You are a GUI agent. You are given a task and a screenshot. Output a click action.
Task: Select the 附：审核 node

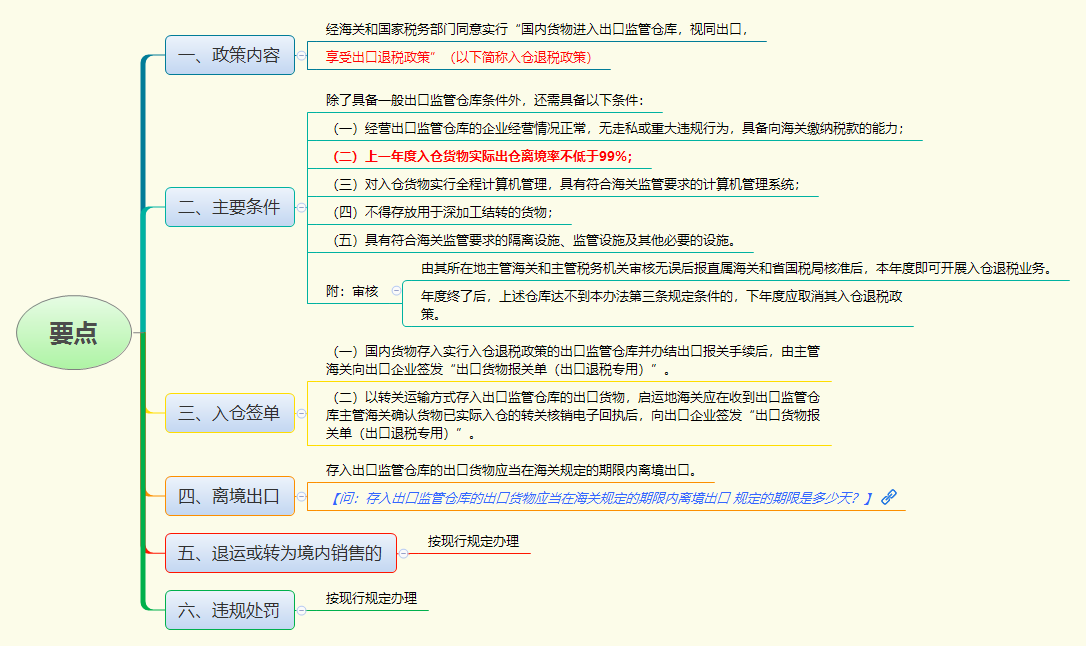pyautogui.click(x=353, y=291)
